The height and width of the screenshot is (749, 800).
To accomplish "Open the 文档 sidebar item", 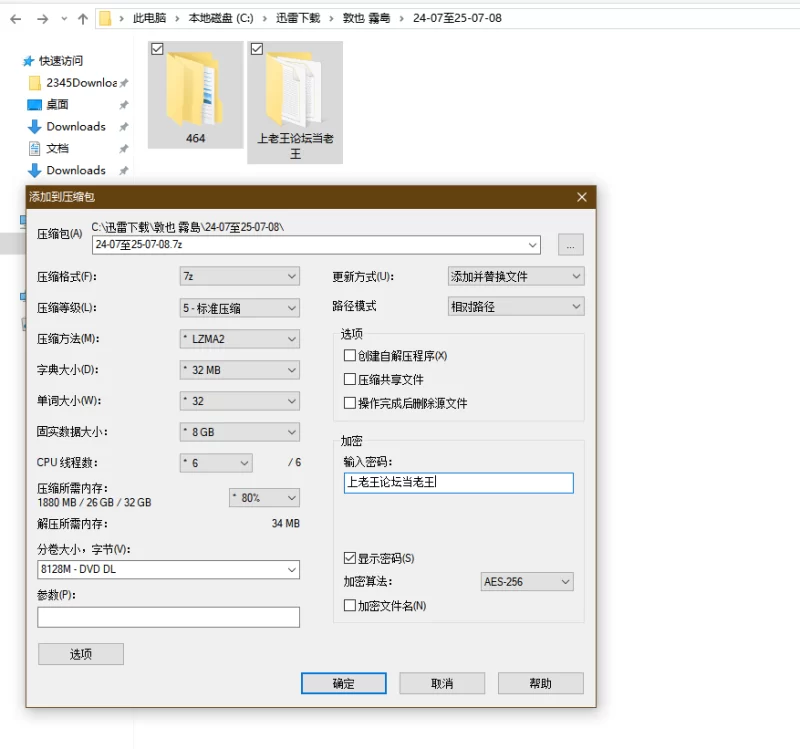I will coord(57,148).
